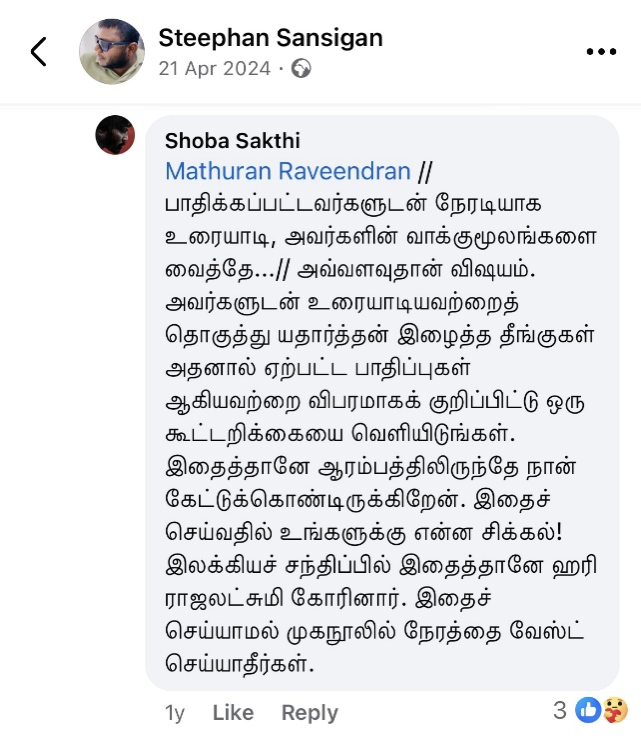The image size is (641, 739).
Task: Tap the care hug emoji reaction
Action: pyautogui.click(x=615, y=710)
